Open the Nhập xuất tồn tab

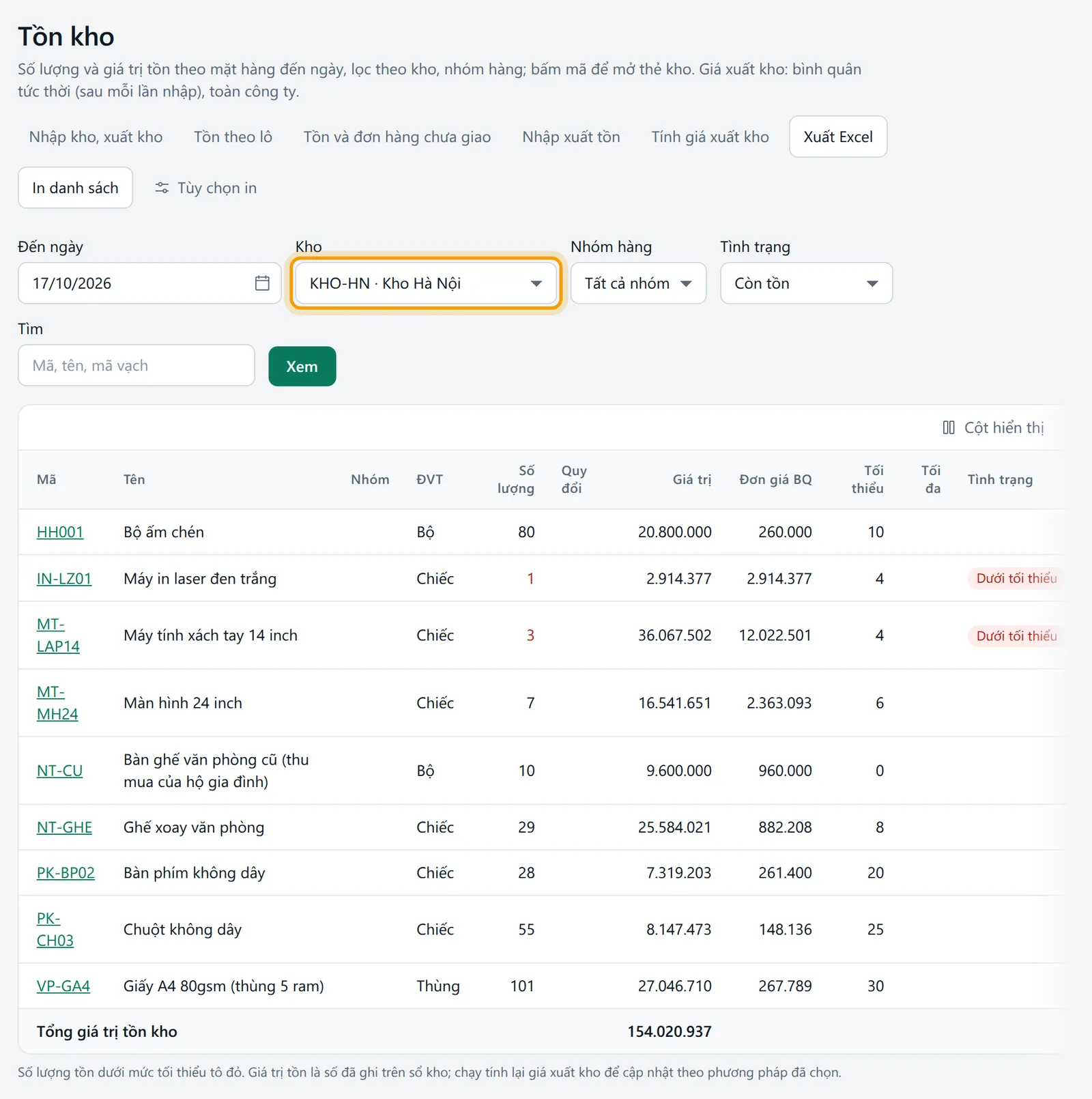coord(571,137)
